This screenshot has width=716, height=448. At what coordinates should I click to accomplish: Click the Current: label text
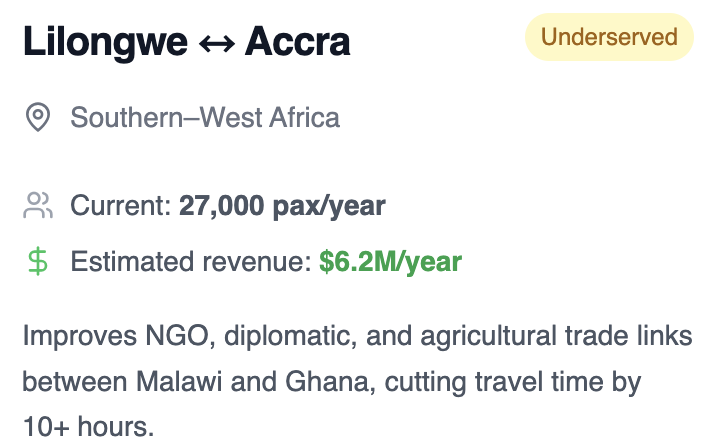pyautogui.click(x=121, y=206)
